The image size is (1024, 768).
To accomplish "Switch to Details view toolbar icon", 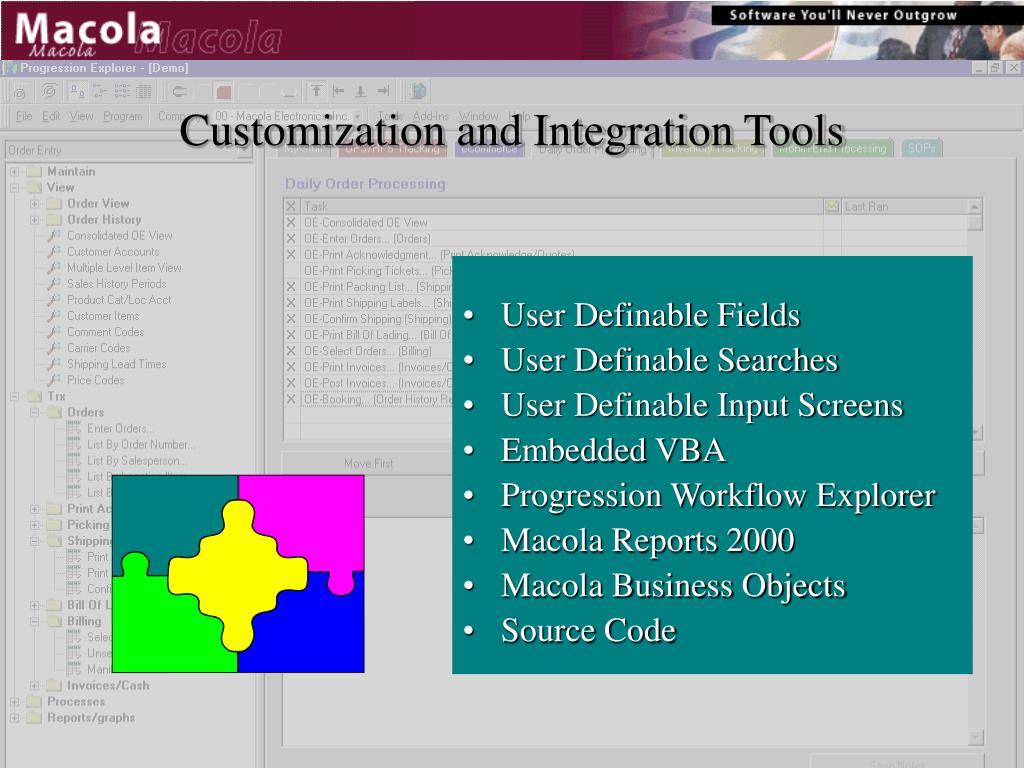I will click(x=144, y=91).
